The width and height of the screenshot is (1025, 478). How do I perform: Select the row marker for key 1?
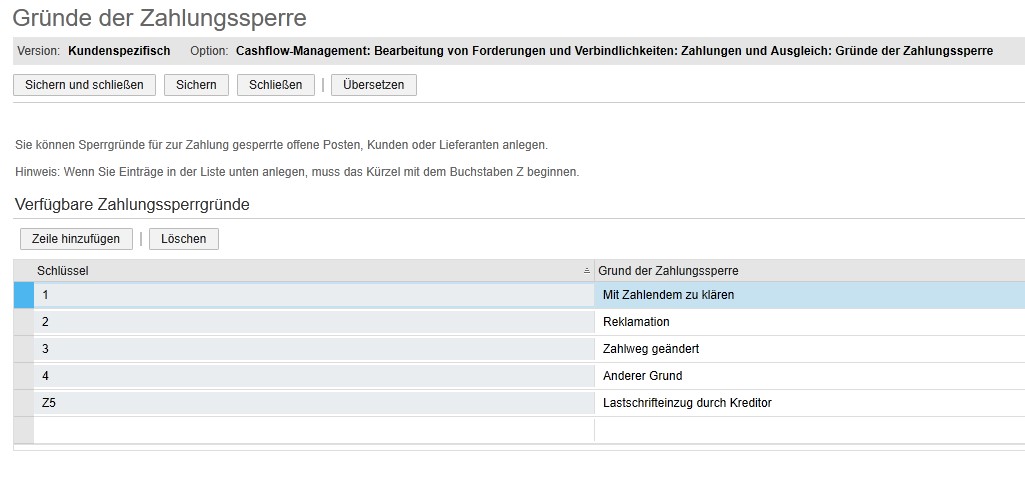(x=23, y=295)
